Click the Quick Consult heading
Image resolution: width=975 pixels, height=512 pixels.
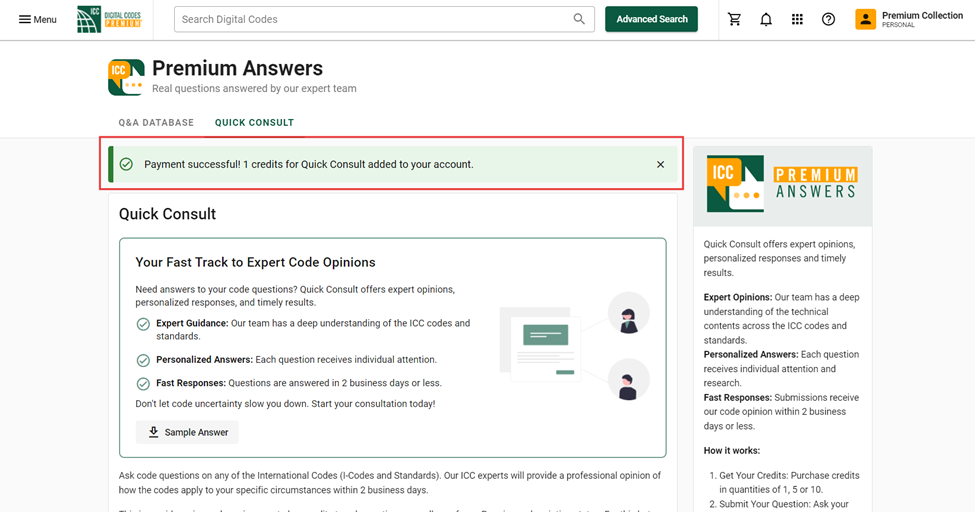167,214
